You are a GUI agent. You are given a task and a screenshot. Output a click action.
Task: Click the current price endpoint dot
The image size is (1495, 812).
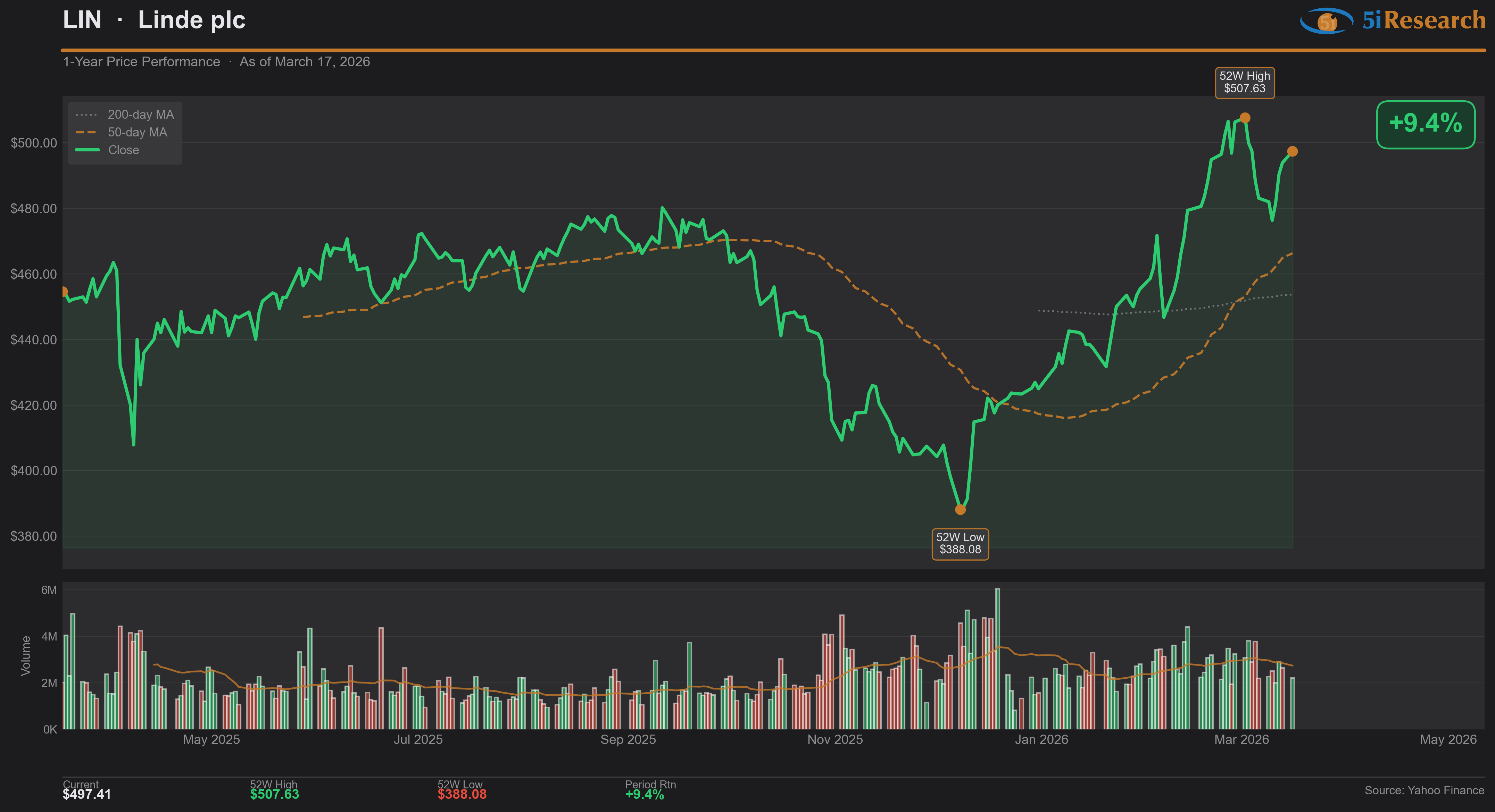coord(1293,151)
